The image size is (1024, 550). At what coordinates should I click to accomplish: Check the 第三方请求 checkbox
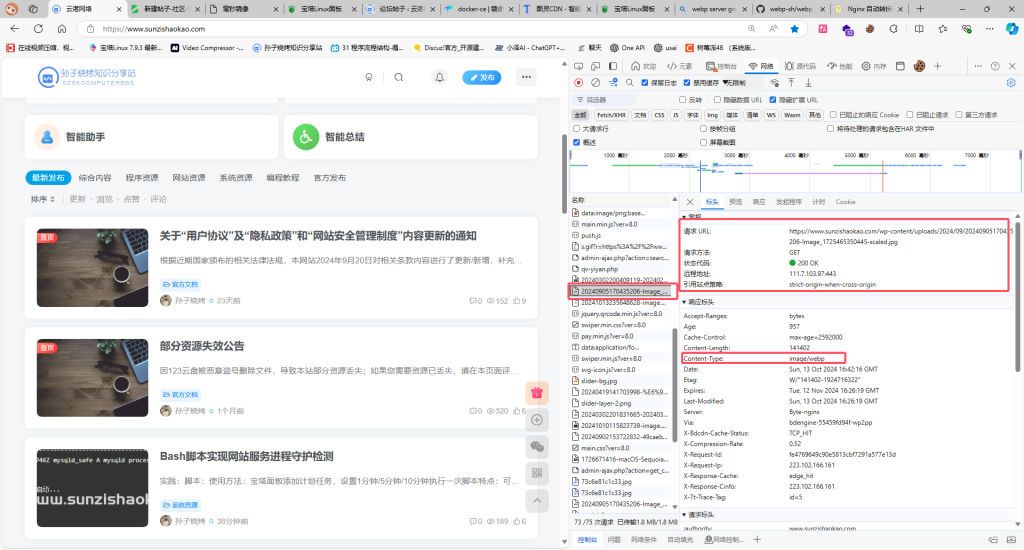click(959, 115)
